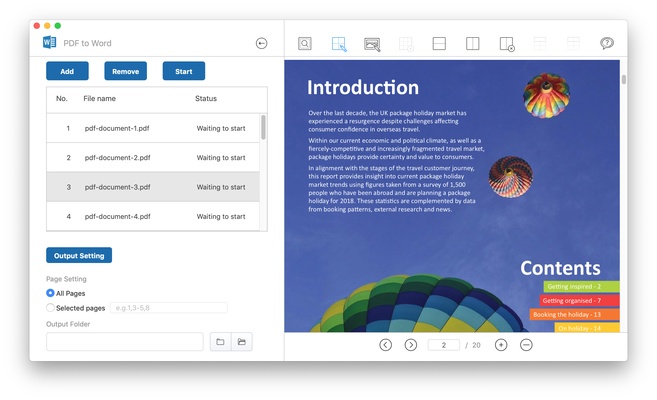Click the page range input field
Viewport: 657px width, 400px height.
(169, 308)
